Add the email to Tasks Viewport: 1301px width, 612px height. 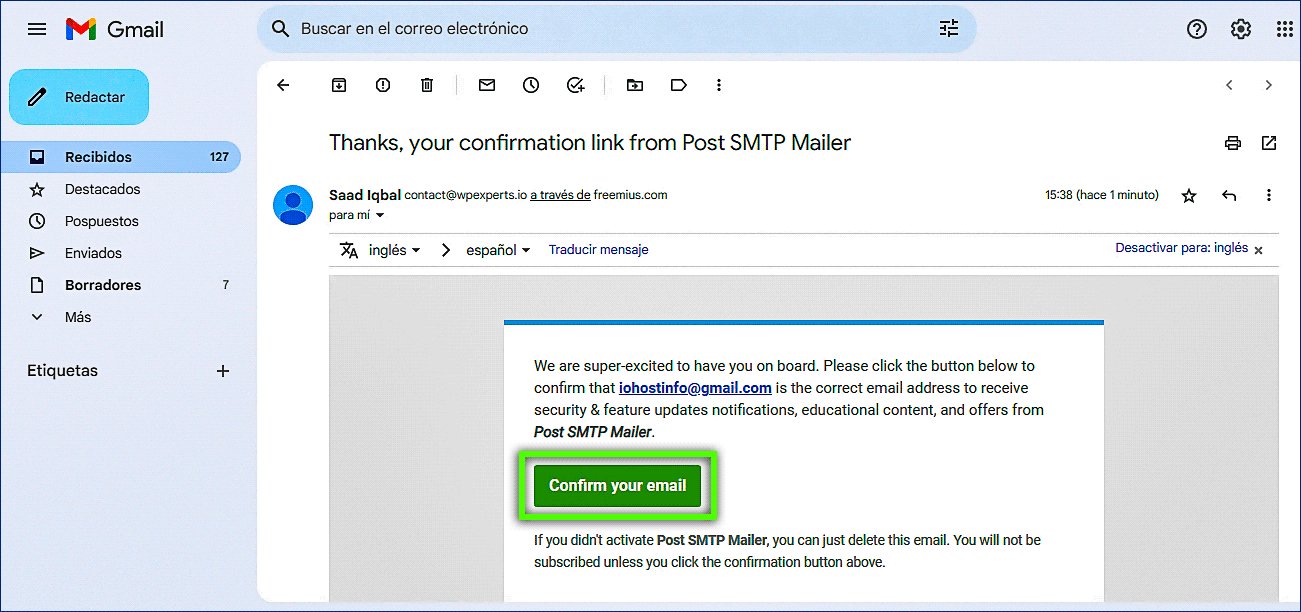575,85
